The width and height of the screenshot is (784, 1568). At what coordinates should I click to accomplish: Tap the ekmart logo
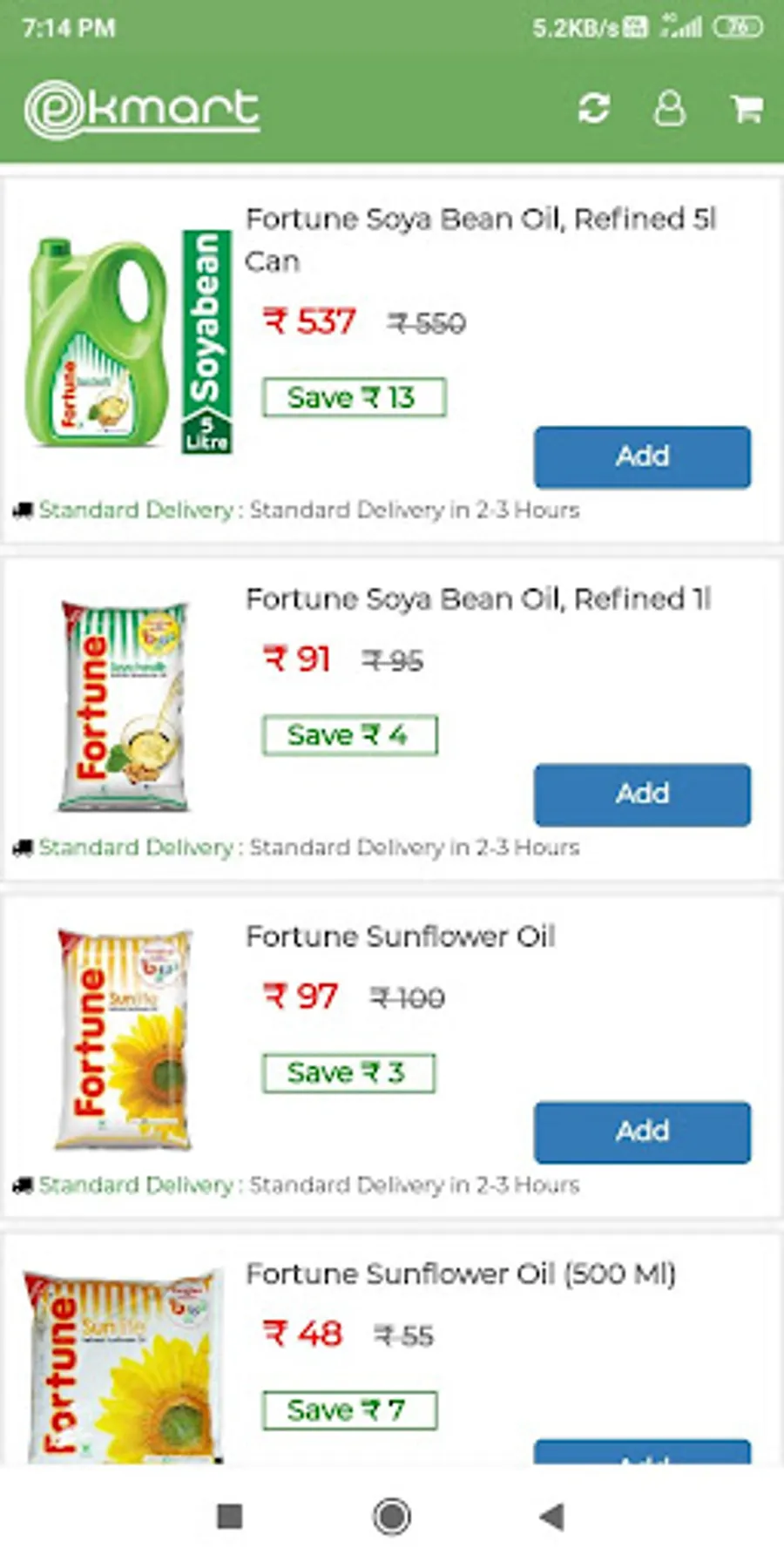[x=142, y=110]
